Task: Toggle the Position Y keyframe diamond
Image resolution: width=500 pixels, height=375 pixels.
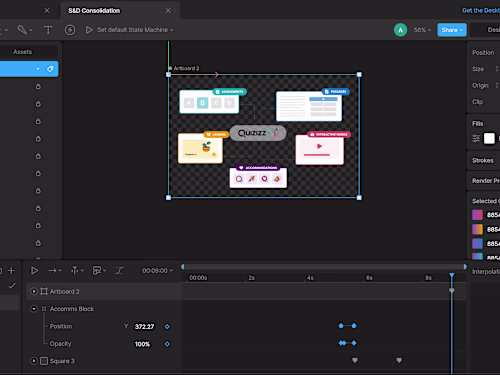Action: [167, 327]
